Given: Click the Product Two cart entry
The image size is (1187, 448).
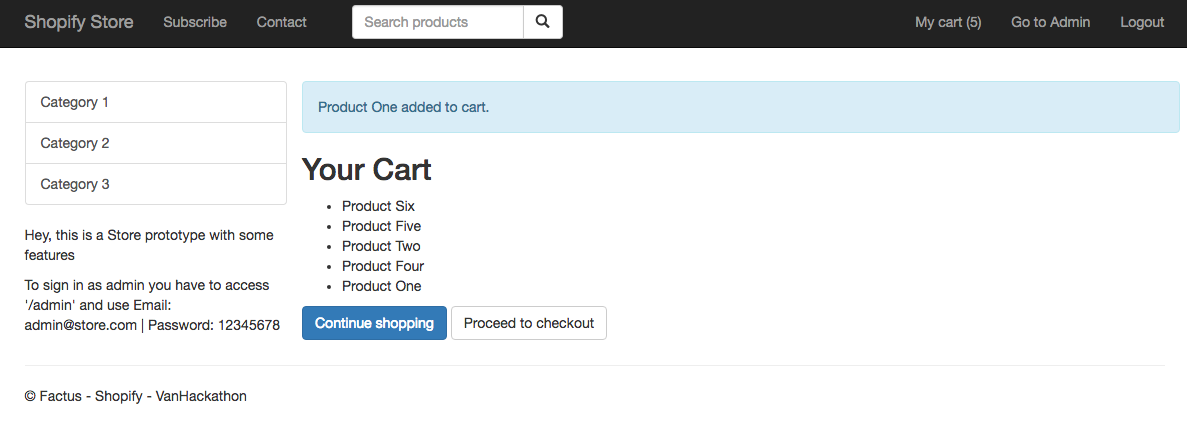Looking at the screenshot, I should (x=381, y=246).
